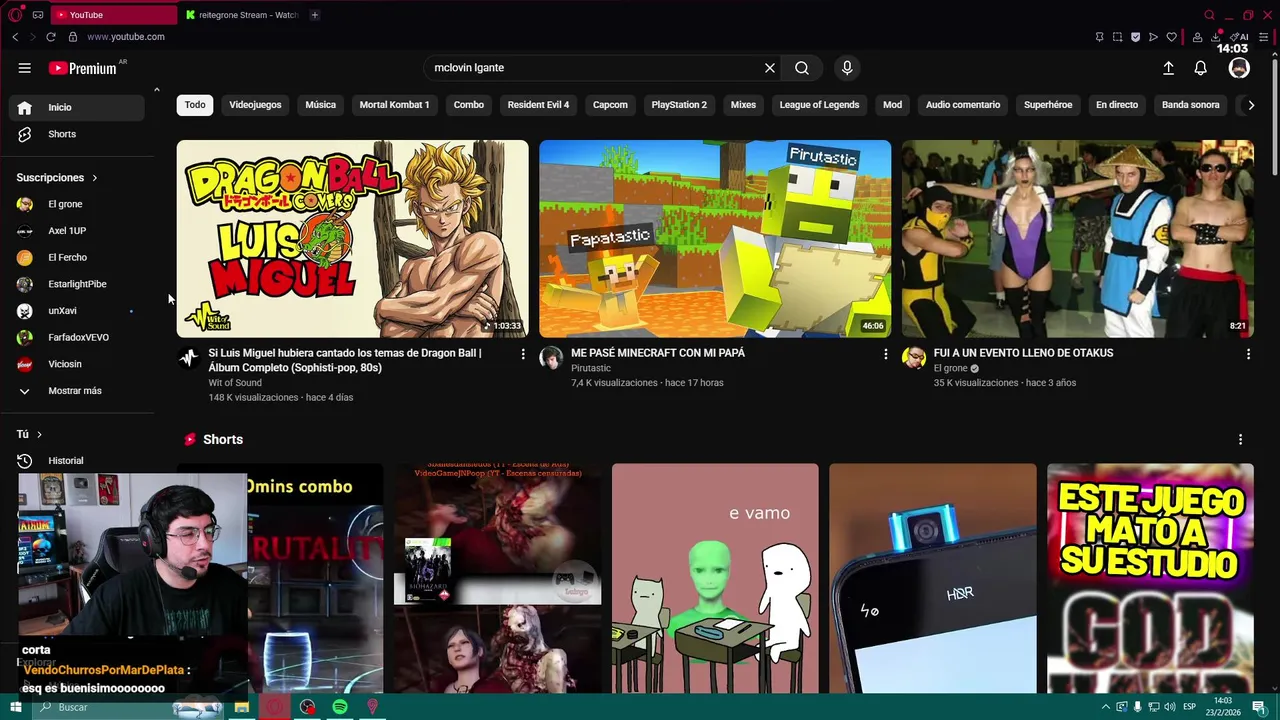Open Spotify from the Windows taskbar

coord(340,707)
